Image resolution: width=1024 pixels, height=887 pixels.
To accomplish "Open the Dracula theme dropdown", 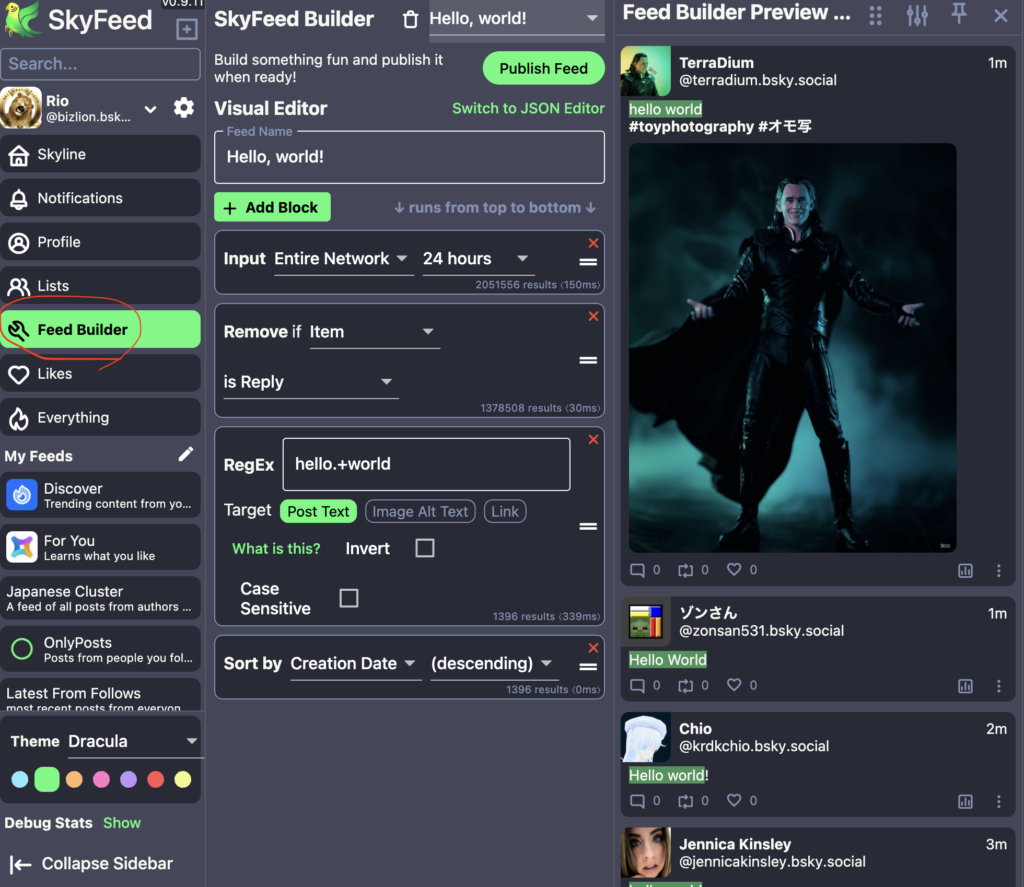I will point(134,741).
